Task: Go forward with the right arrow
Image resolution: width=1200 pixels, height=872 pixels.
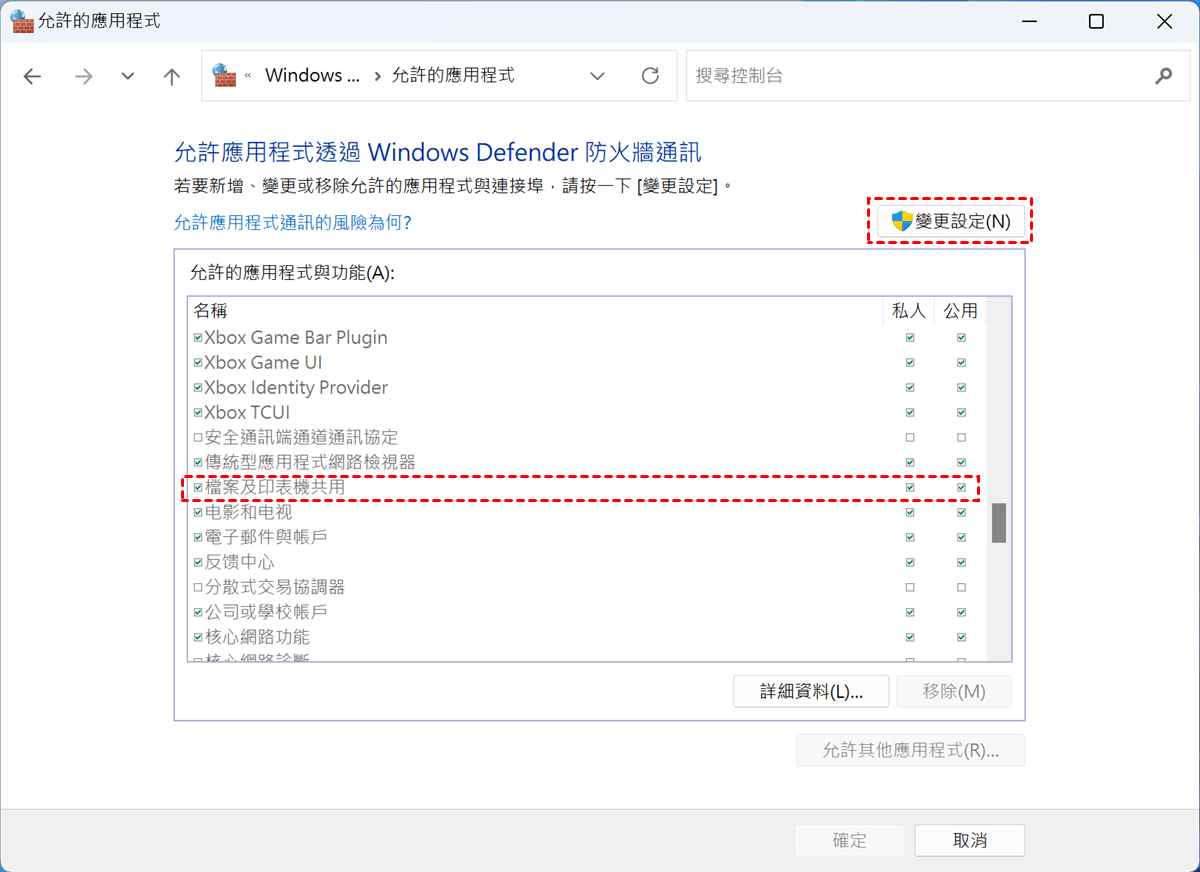Action: click(x=83, y=76)
